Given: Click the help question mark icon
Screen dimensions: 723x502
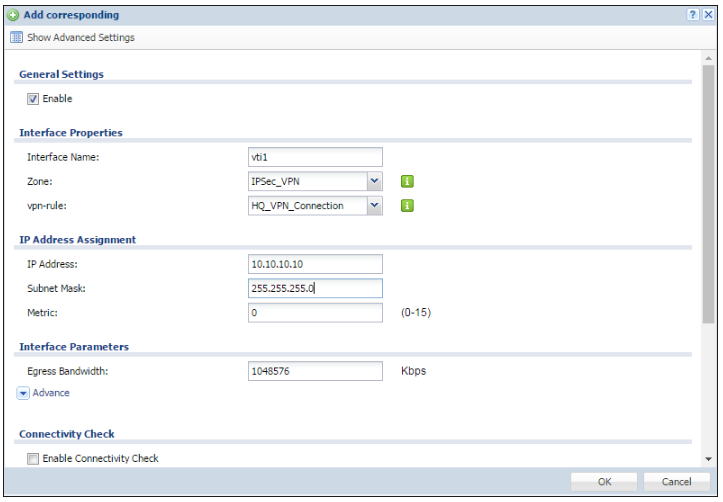Looking at the screenshot, I should pyautogui.click(x=692, y=15).
